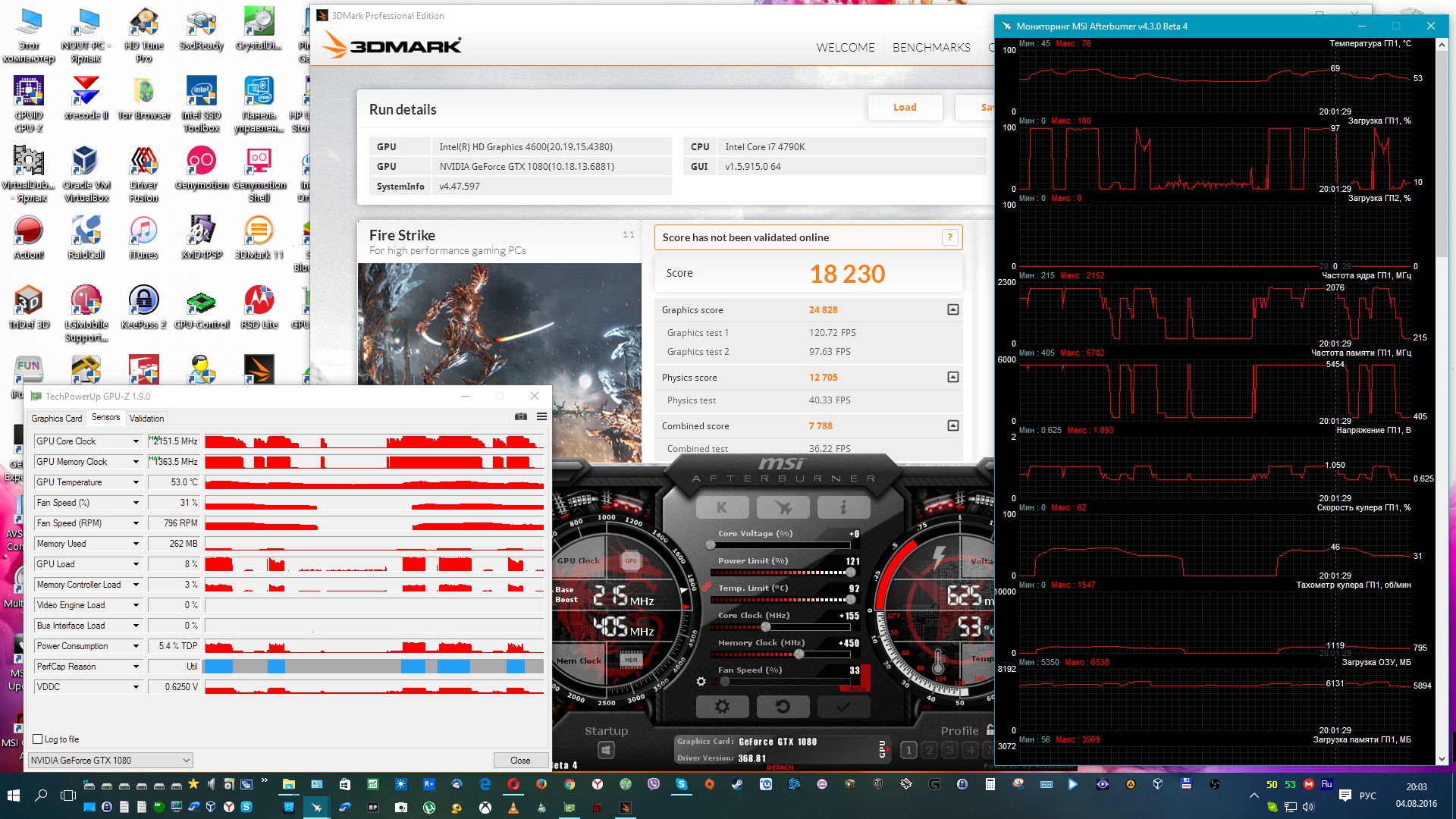Viewport: 1456px width, 819px height.
Task: Open the GPU-Z hamburger menu icon
Action: click(541, 416)
